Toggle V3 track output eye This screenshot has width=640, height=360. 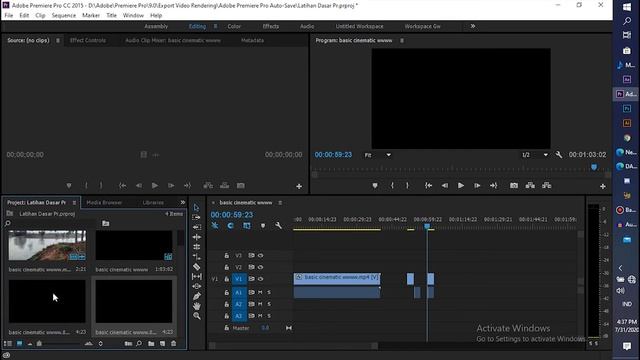[x=260, y=256]
